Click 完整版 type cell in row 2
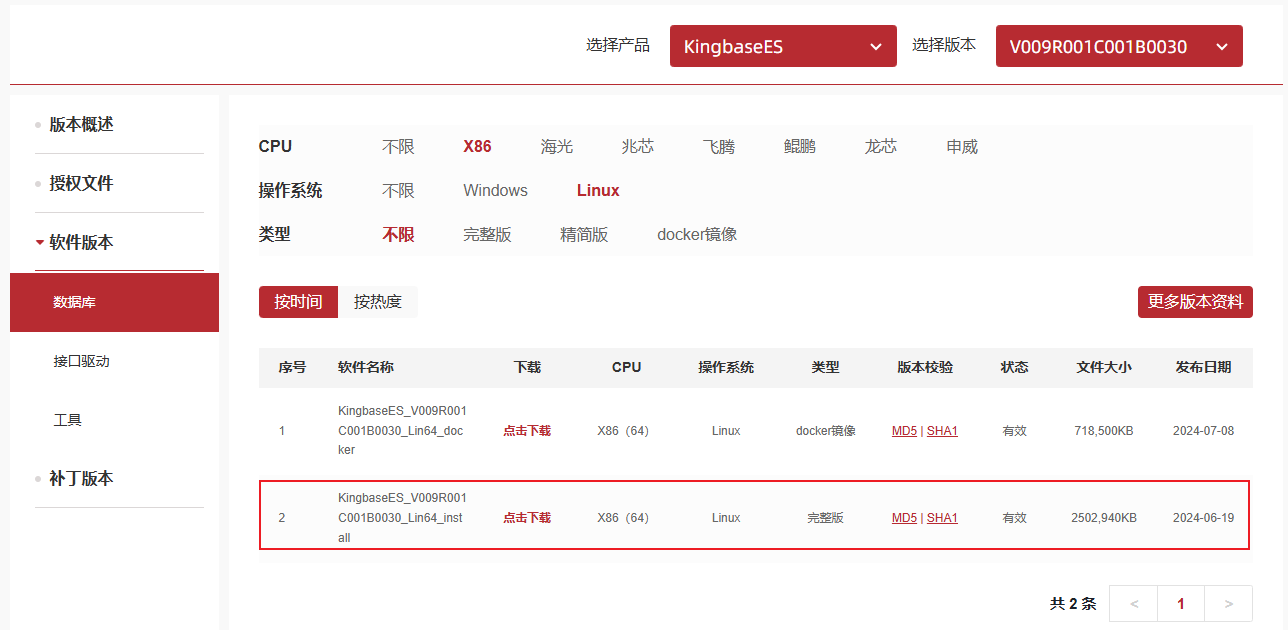 825,518
